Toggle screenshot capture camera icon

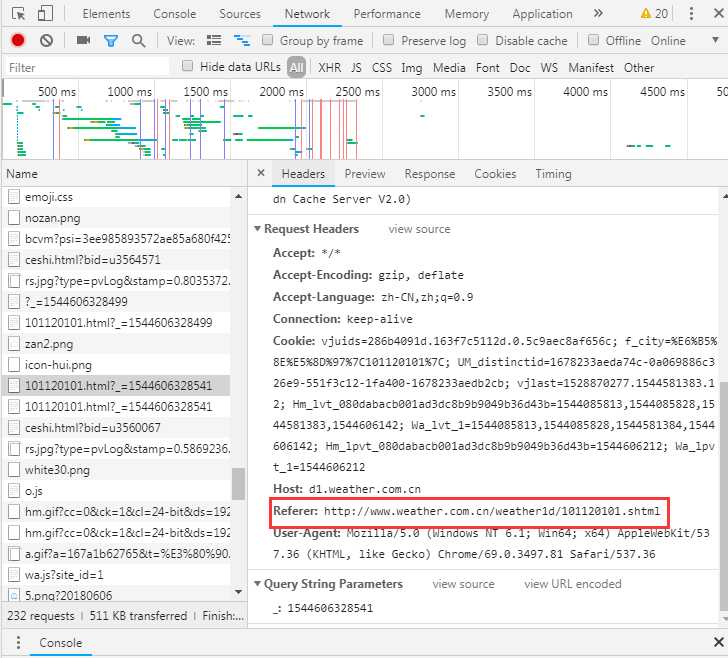tap(83, 40)
